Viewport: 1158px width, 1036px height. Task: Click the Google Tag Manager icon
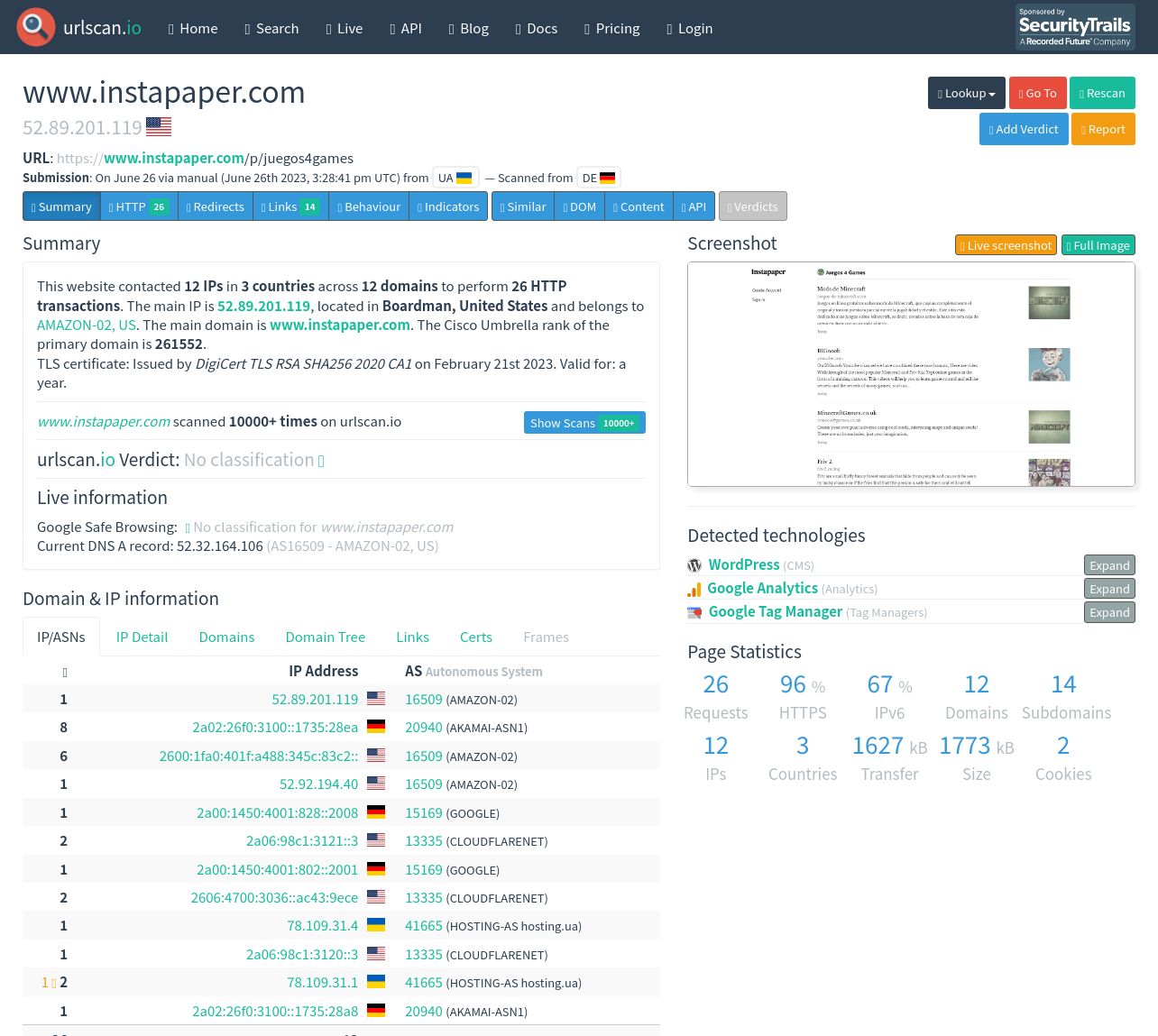694,612
